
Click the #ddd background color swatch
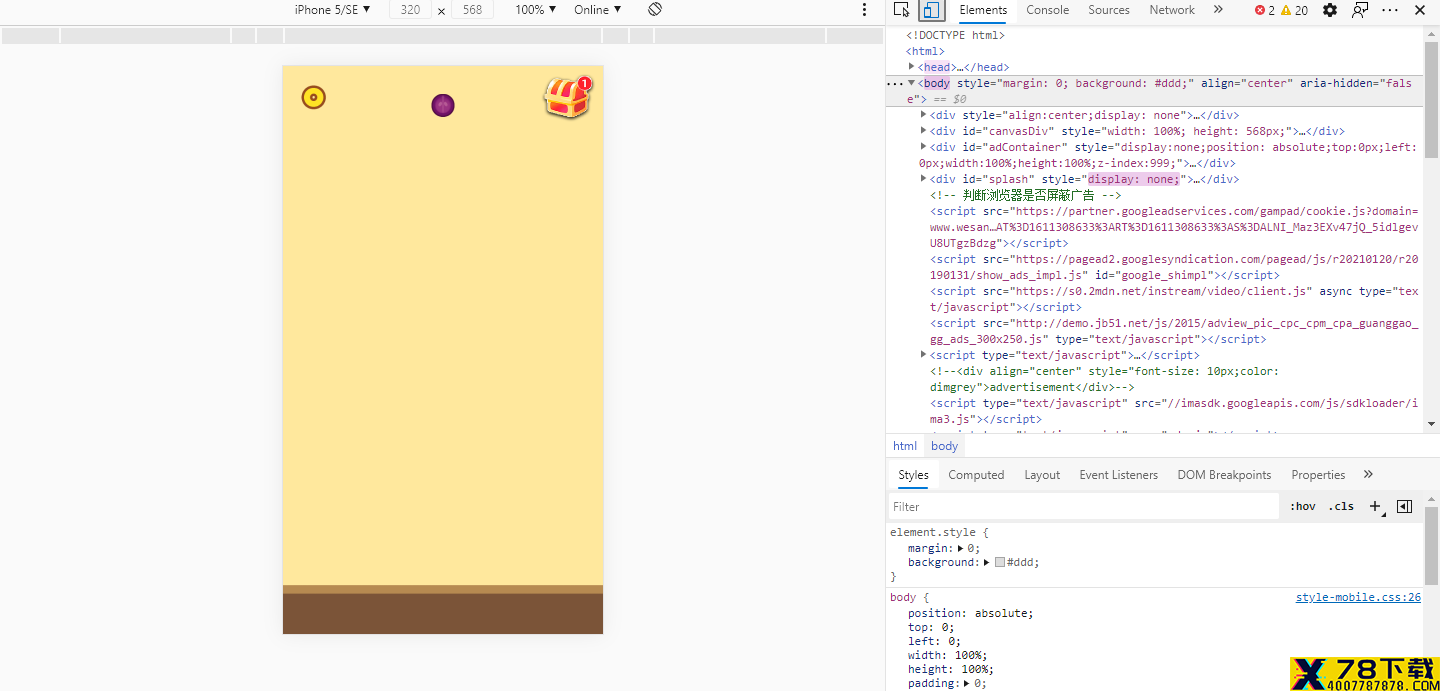1000,562
